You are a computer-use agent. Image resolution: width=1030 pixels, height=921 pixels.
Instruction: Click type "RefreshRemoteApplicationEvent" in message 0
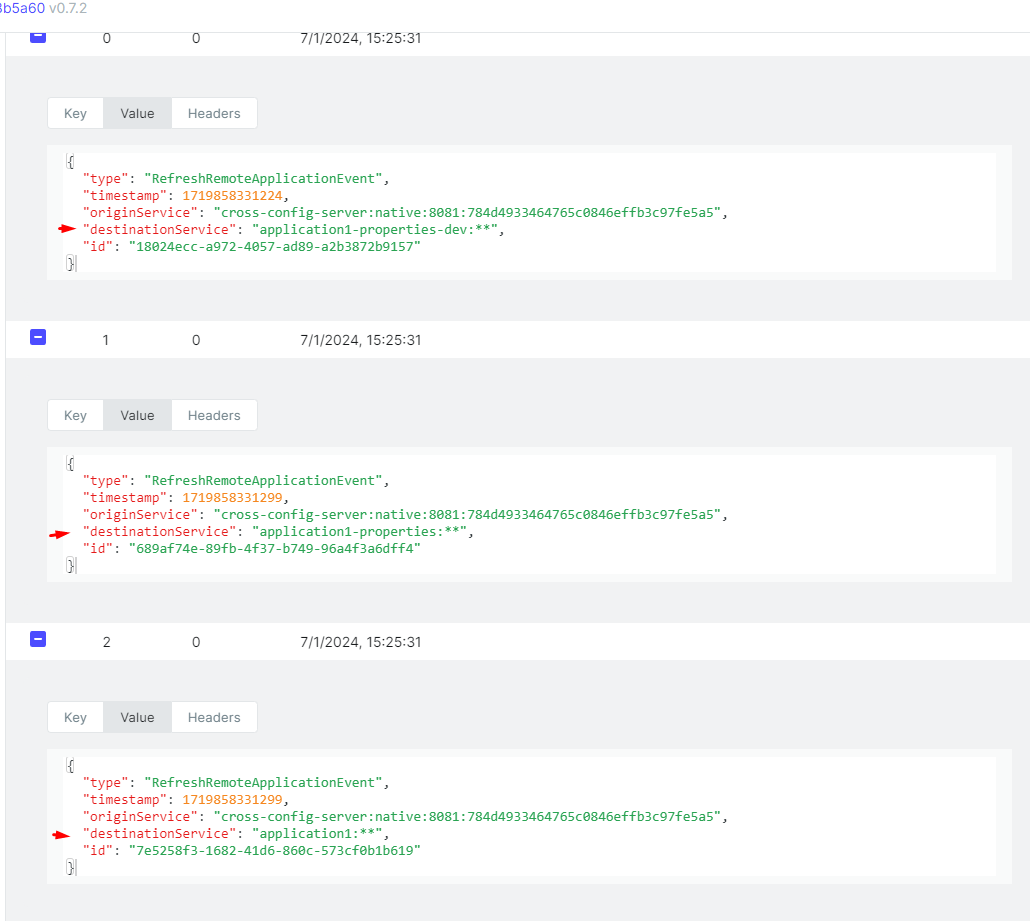click(x=263, y=179)
